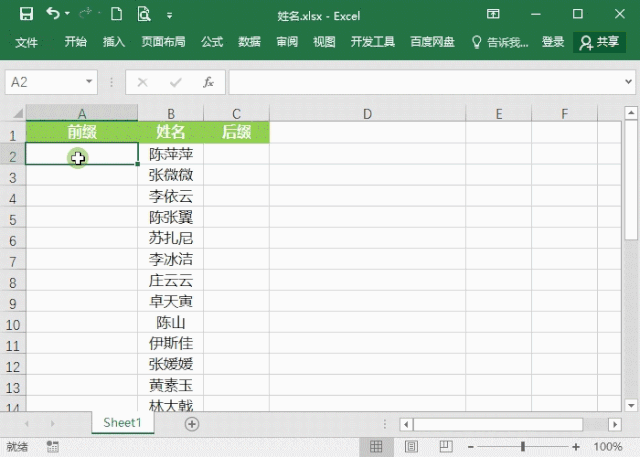Click the Cancel X icon in formula bar
Screen dimensions: 640x457
[142, 82]
